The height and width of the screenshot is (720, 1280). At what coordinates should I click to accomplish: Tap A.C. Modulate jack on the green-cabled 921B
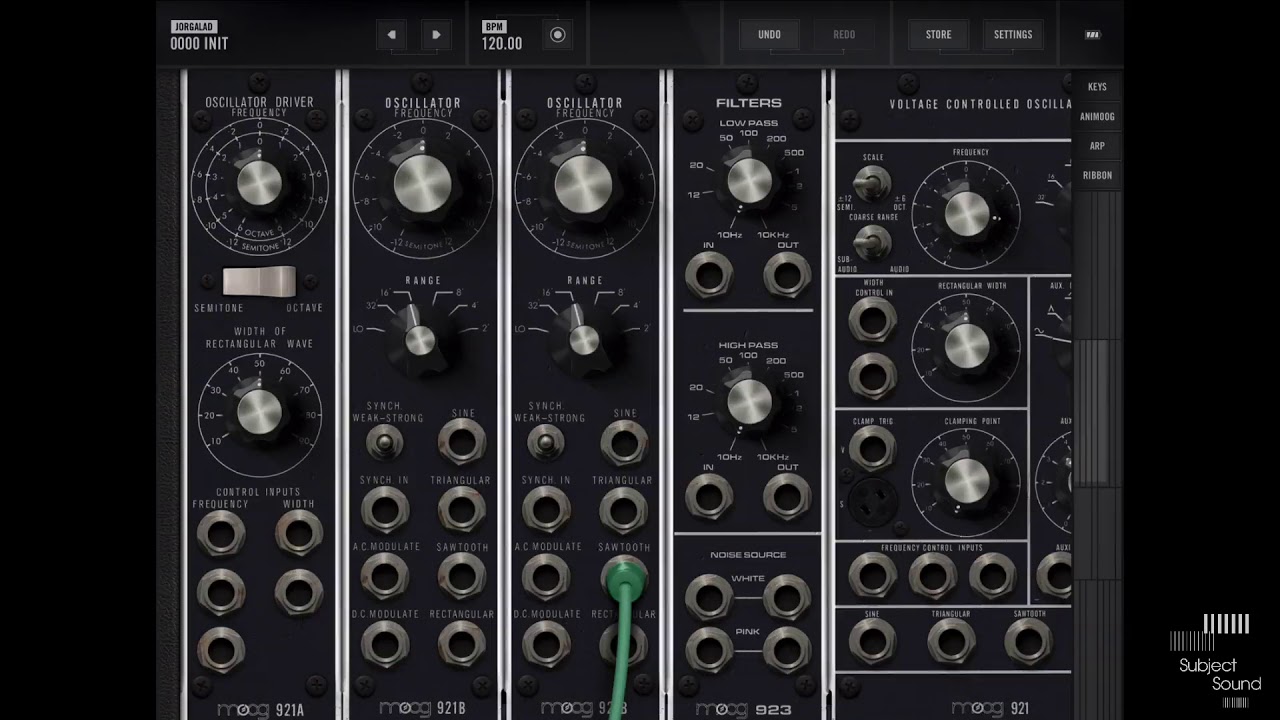click(546, 576)
